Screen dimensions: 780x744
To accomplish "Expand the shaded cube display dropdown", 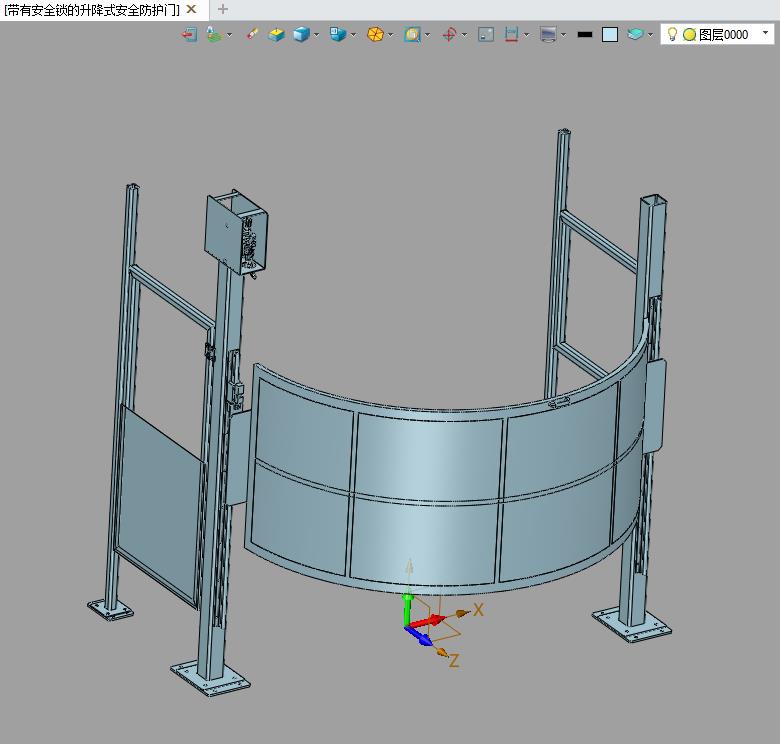I will click(x=316, y=35).
